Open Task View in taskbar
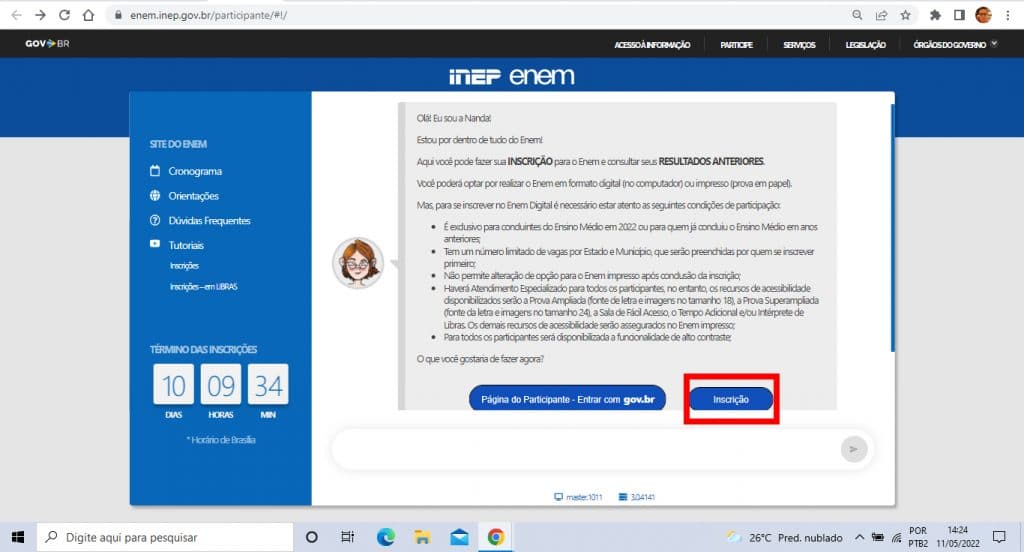1024x552 pixels. point(347,537)
